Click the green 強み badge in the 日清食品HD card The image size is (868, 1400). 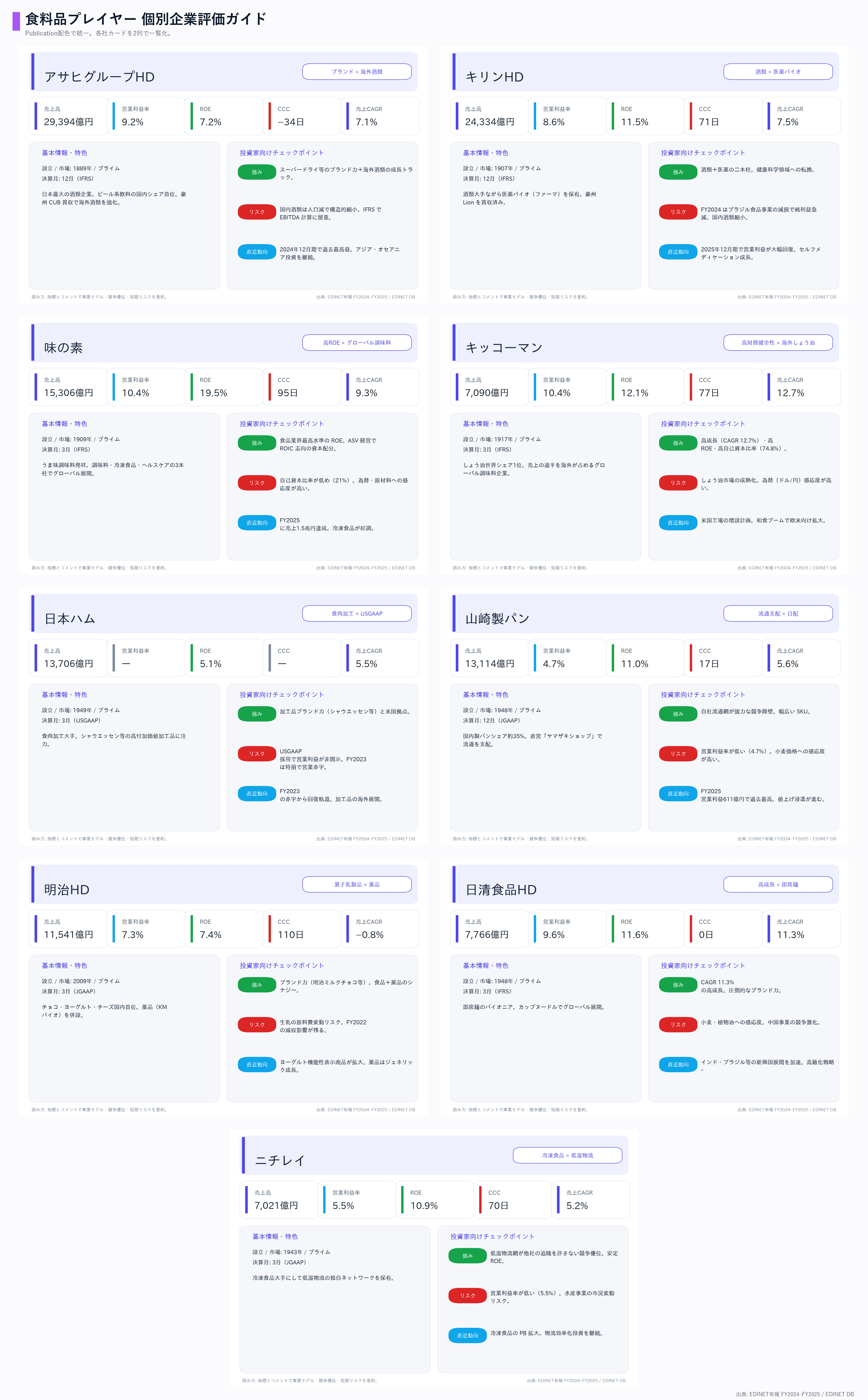(678, 985)
